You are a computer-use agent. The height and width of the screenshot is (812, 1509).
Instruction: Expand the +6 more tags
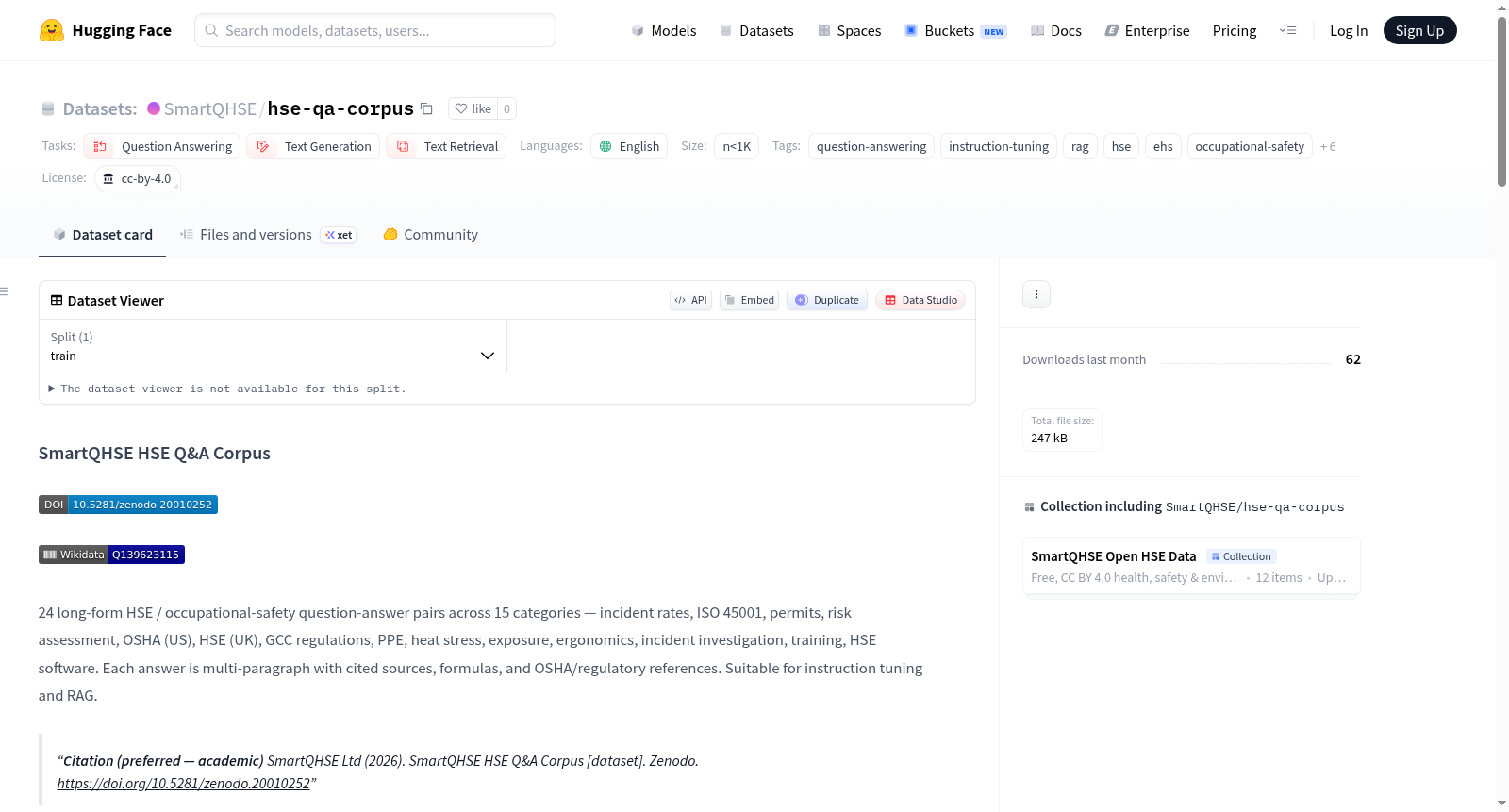click(x=1328, y=146)
